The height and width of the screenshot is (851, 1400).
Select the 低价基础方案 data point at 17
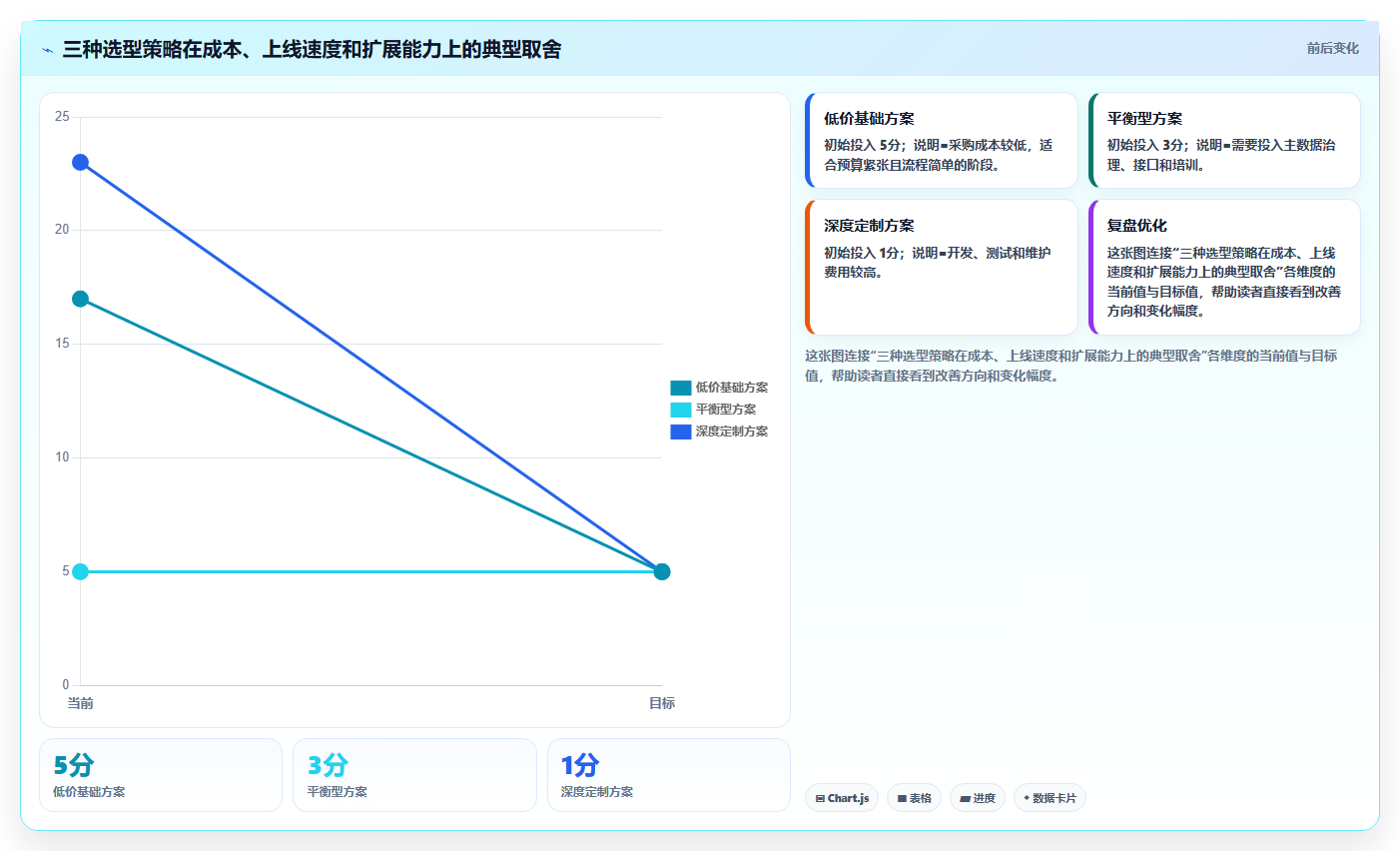pos(80,299)
